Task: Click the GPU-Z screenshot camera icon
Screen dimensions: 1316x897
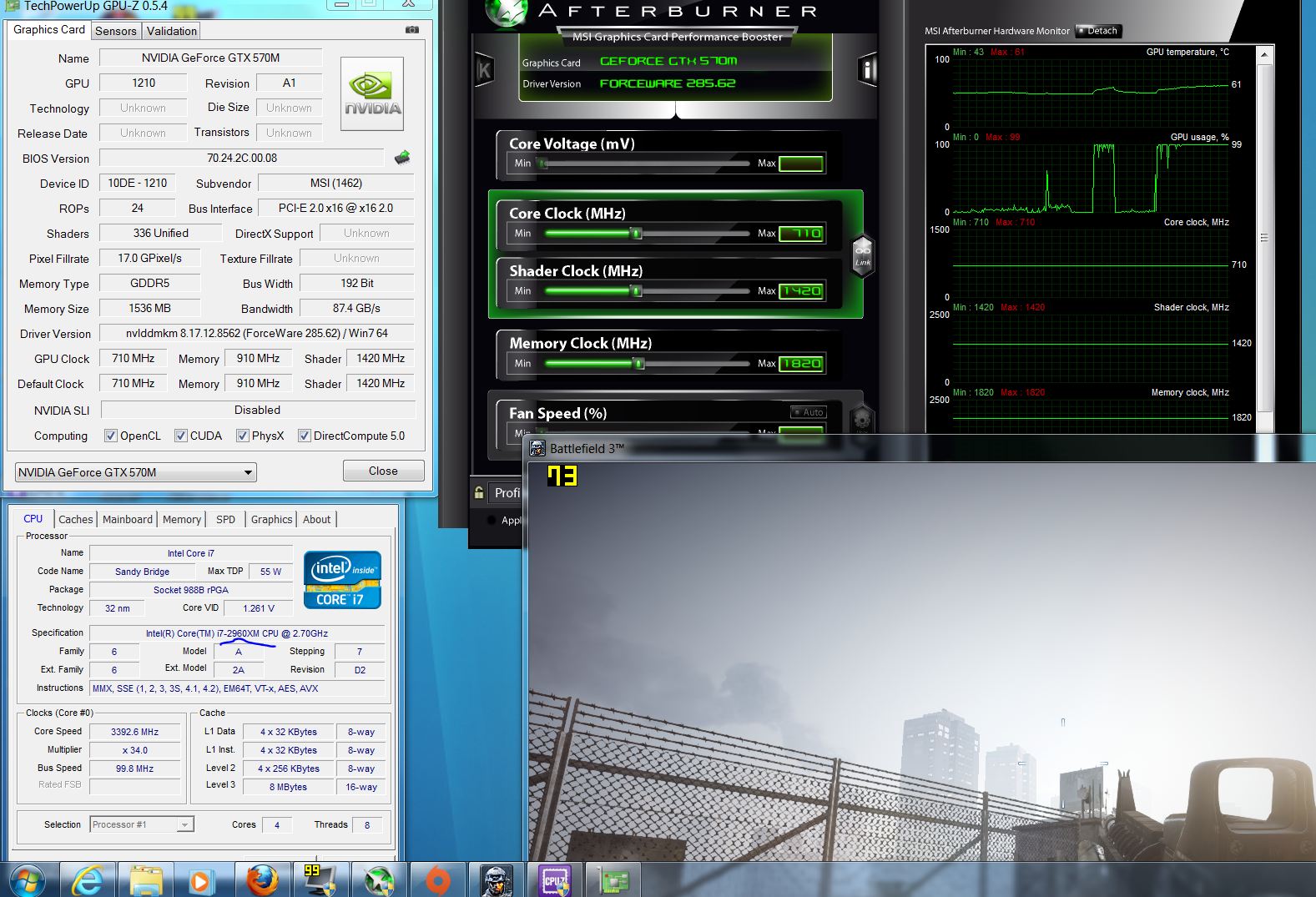Action: 412,29
